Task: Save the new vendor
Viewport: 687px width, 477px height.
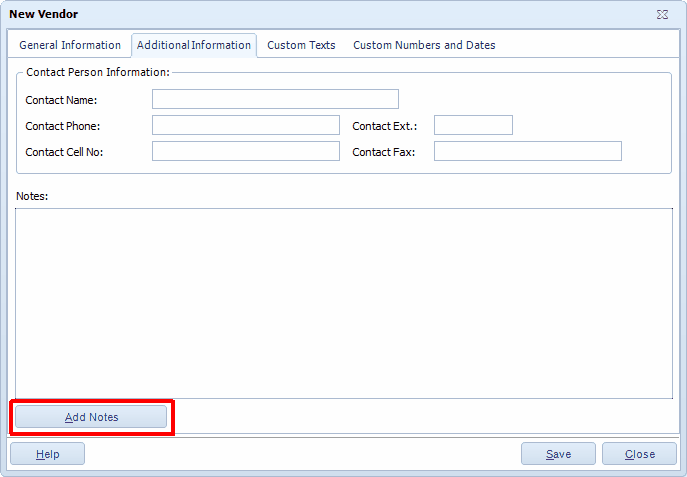Action: [x=558, y=454]
